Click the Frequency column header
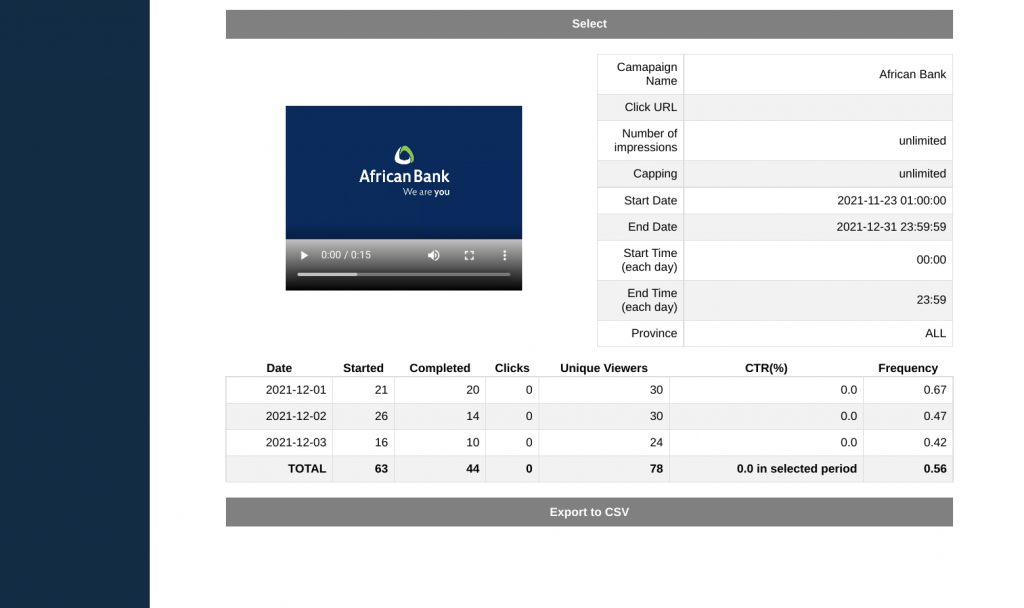This screenshot has width=1024, height=608. [907, 368]
